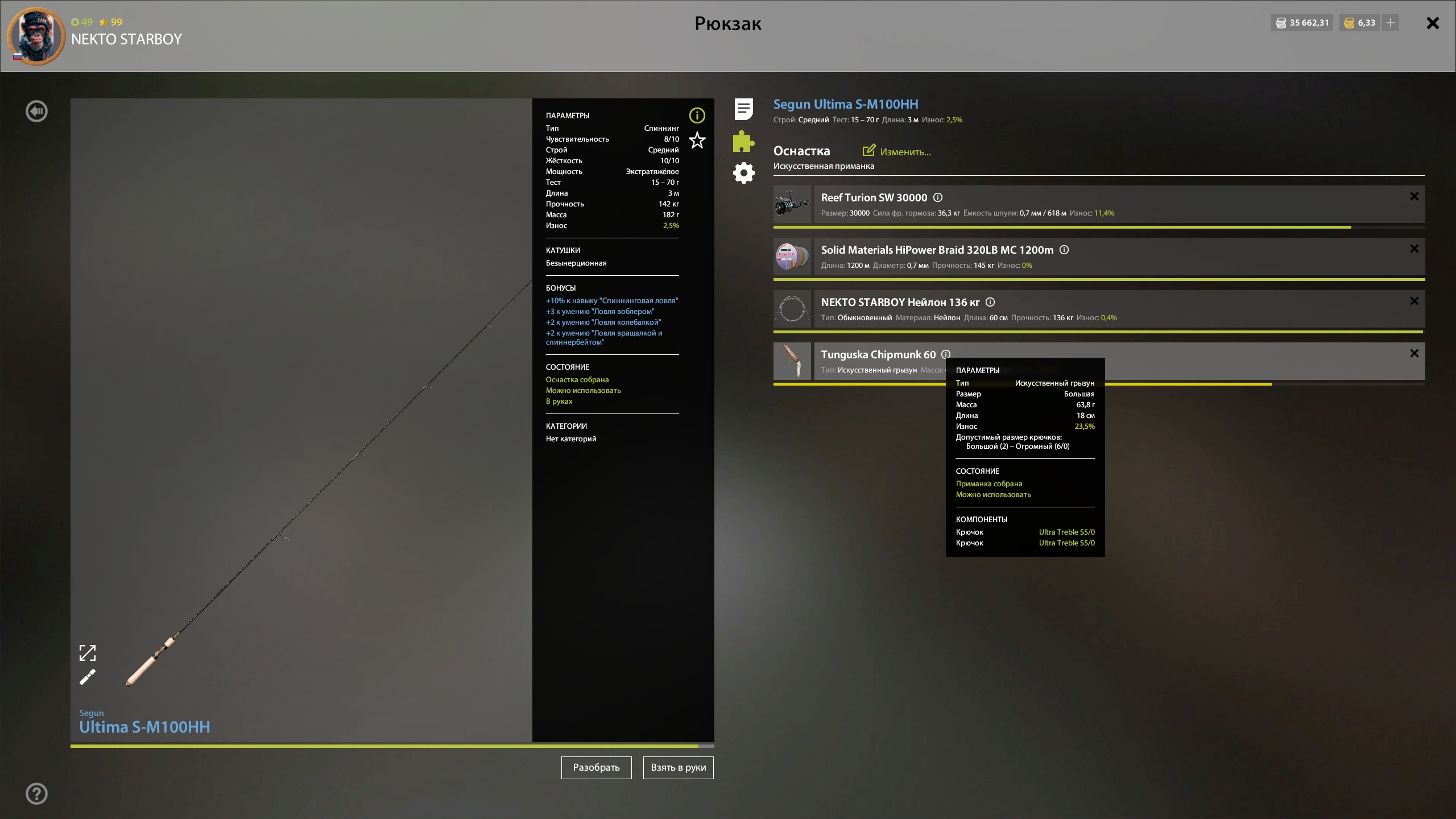Screen dimensions: 1456x819
Task: Open the gear settings tab icon
Action: coord(743,173)
